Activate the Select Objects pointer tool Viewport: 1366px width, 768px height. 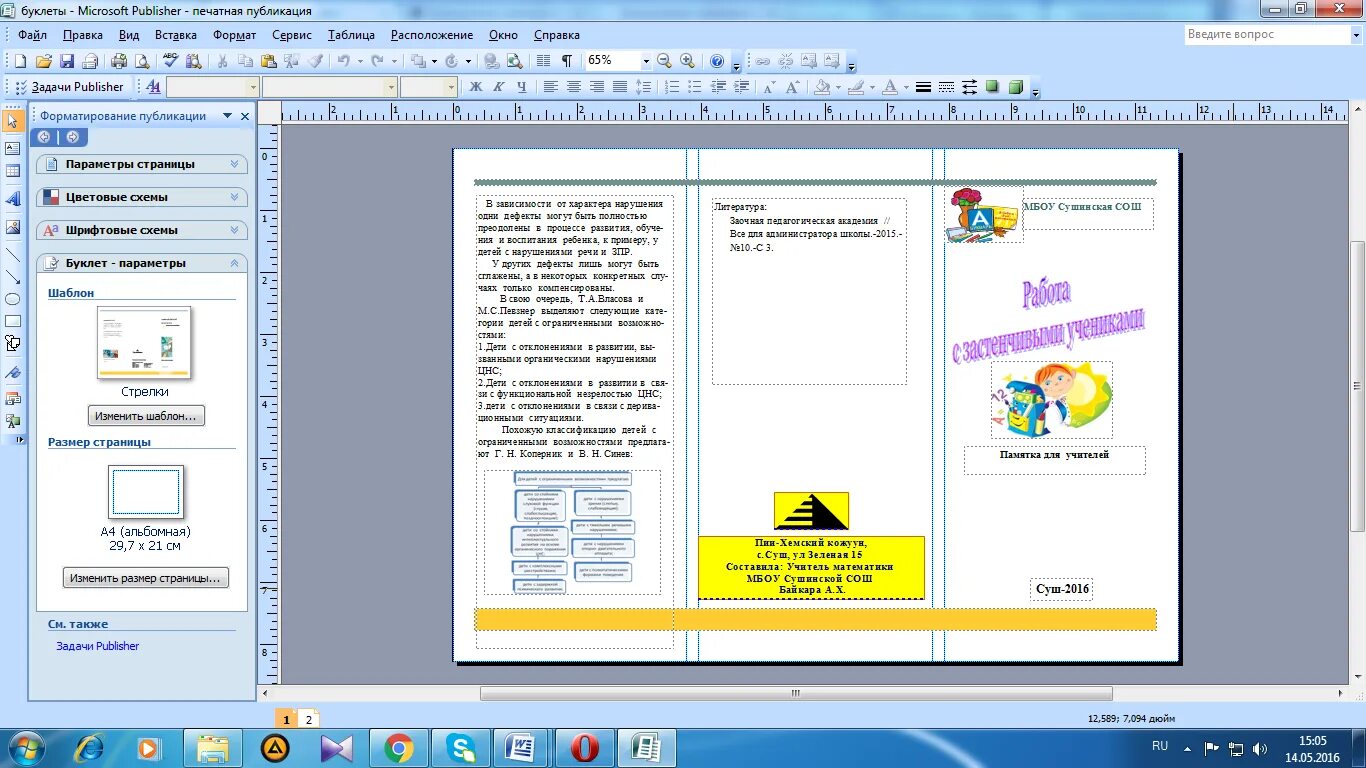[13, 121]
